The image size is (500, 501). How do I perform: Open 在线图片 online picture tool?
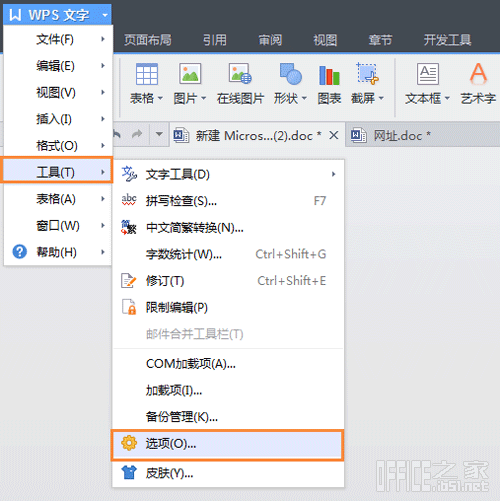[240, 74]
